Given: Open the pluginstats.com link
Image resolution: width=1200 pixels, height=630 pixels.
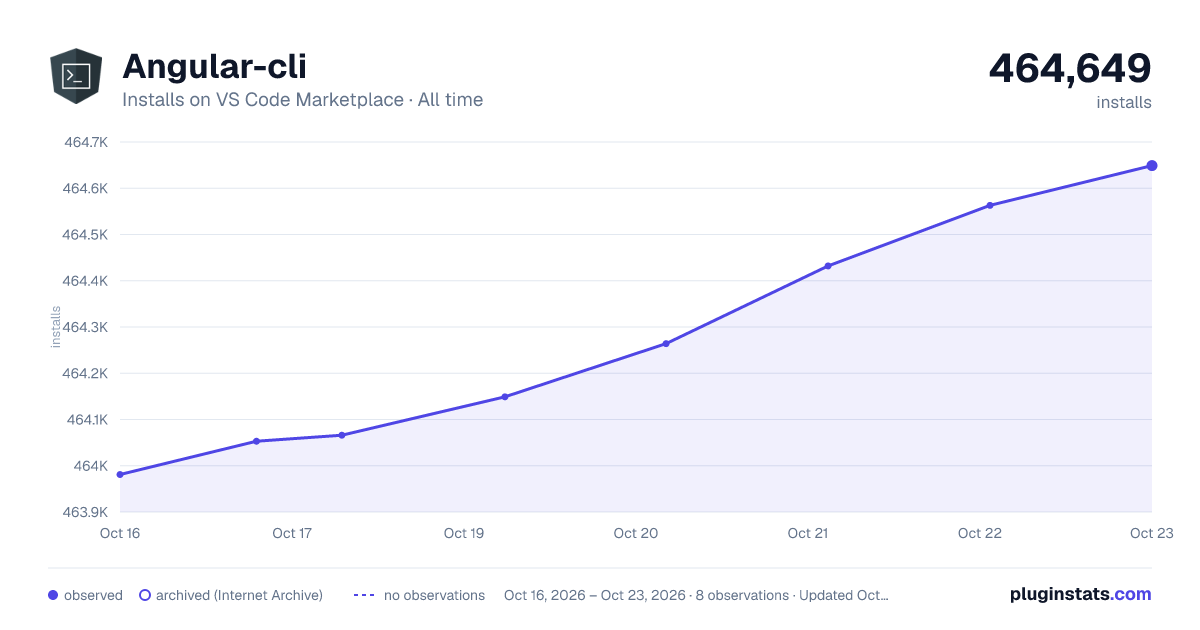Looking at the screenshot, I should 1081,594.
